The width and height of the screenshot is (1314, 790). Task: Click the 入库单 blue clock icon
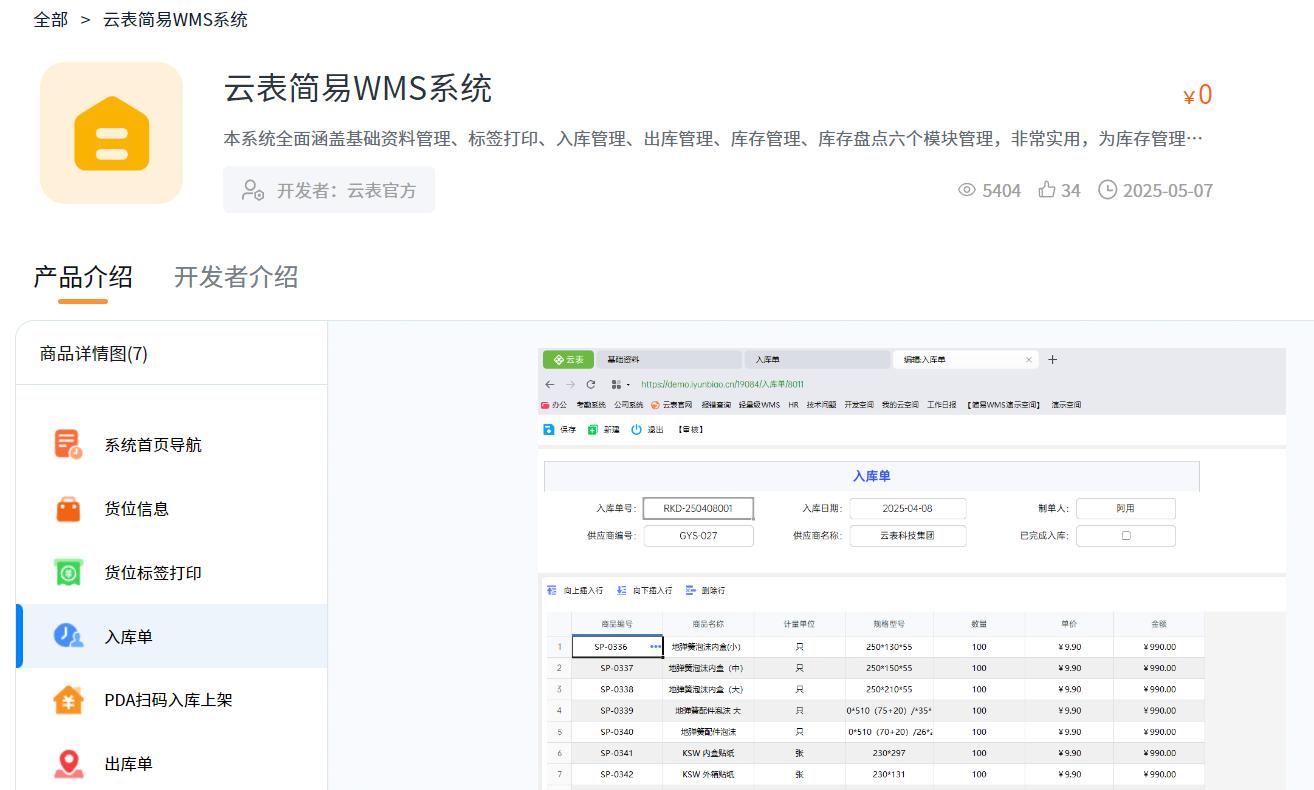click(x=69, y=637)
